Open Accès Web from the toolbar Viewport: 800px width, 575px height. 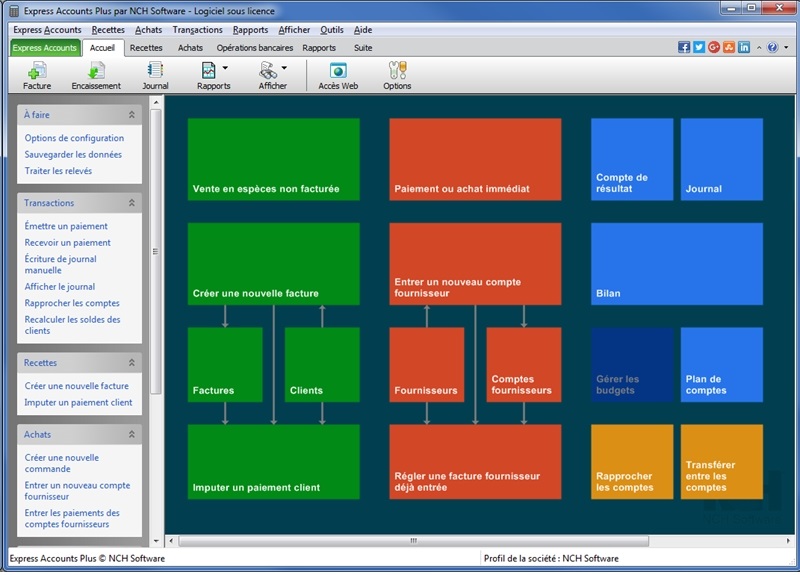(x=338, y=76)
